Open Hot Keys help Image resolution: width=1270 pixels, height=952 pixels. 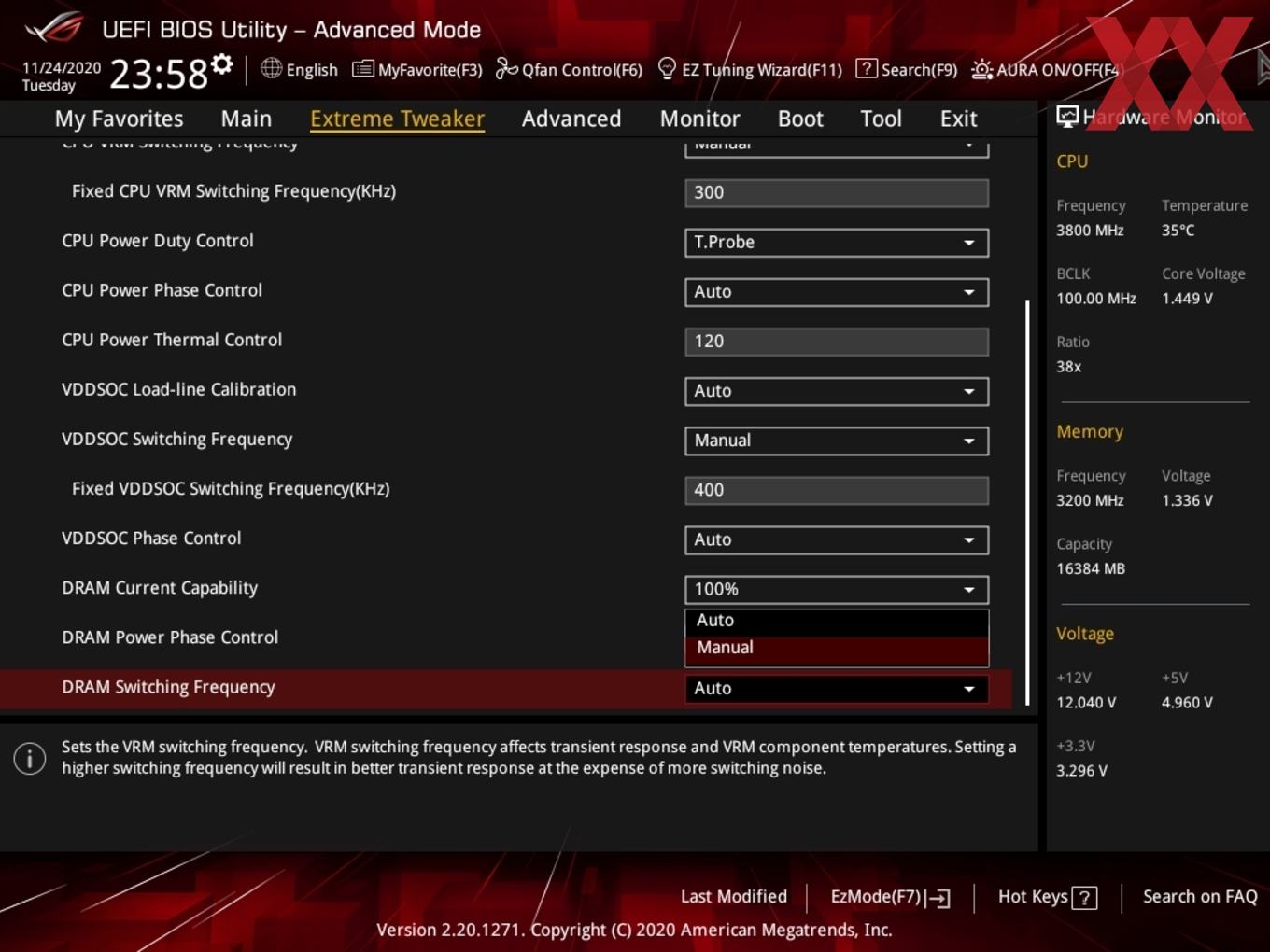1047,897
